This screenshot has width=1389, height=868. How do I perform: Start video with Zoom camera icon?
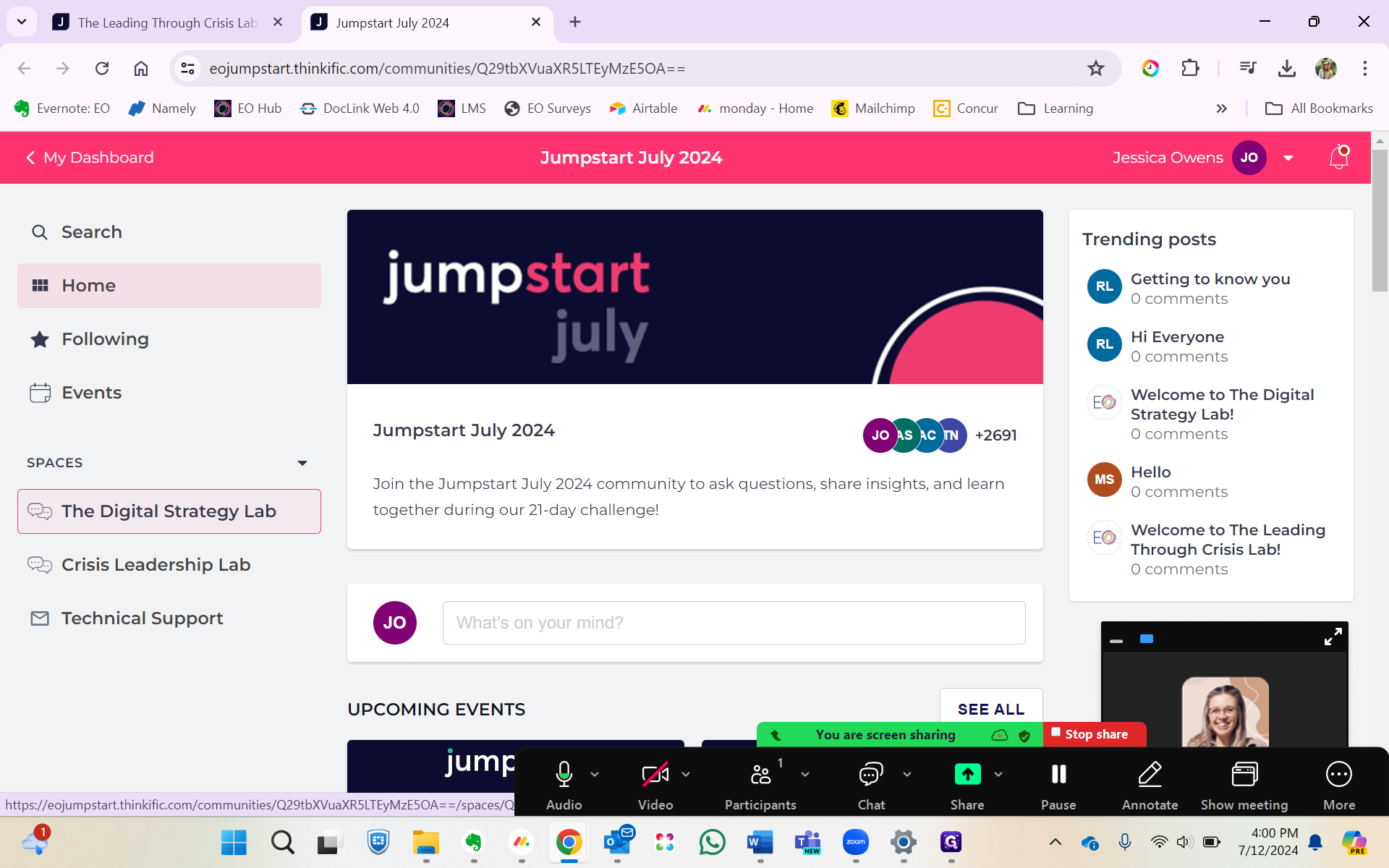tap(655, 774)
